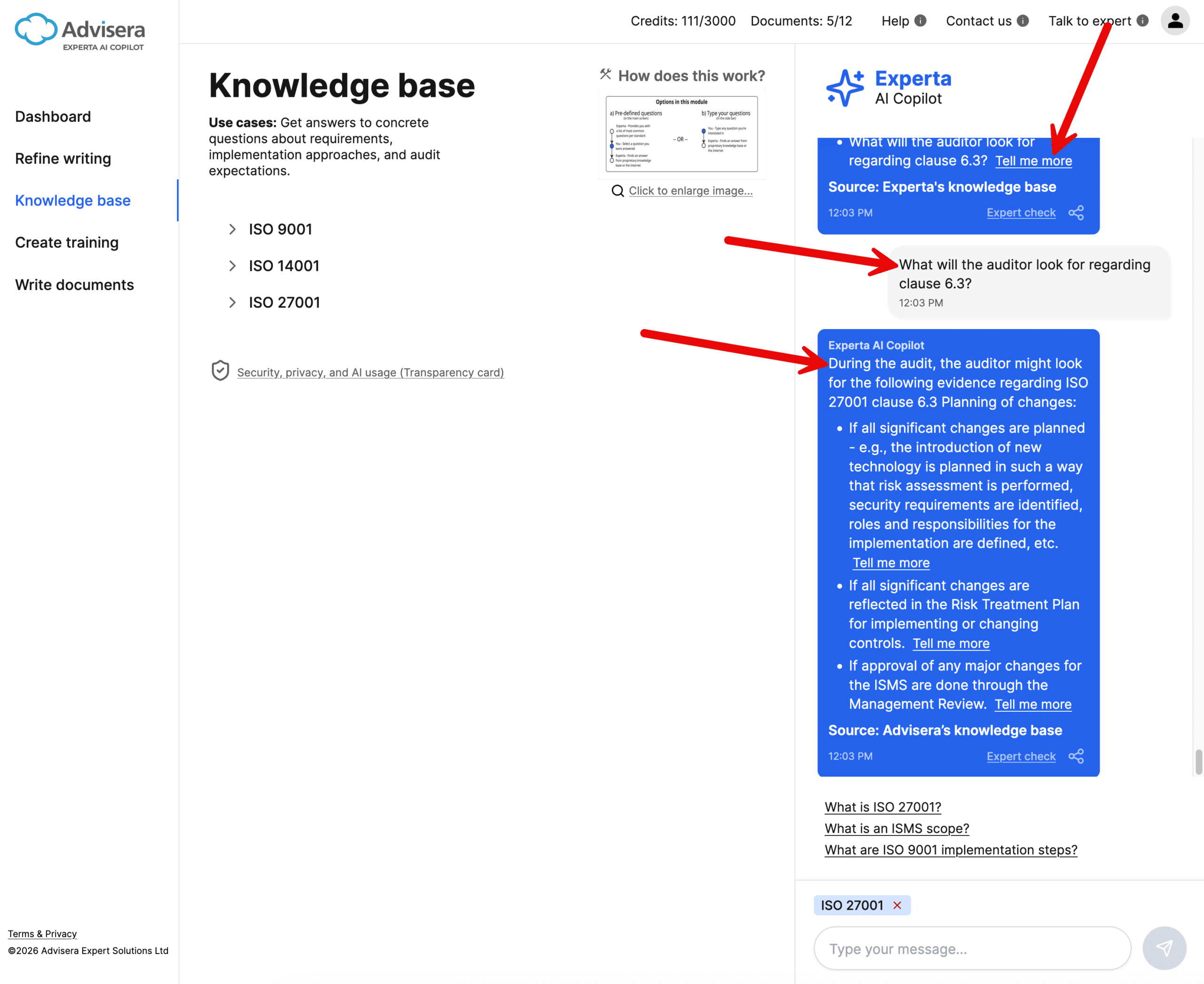
Task: Click 'Tell me more' about Risk Treatment Plan
Action: pos(951,643)
